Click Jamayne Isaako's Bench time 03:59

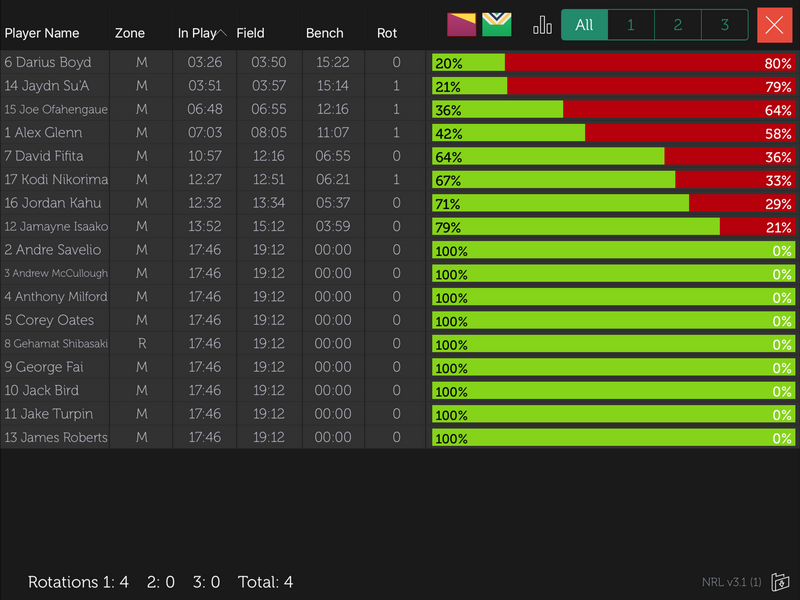click(333, 227)
